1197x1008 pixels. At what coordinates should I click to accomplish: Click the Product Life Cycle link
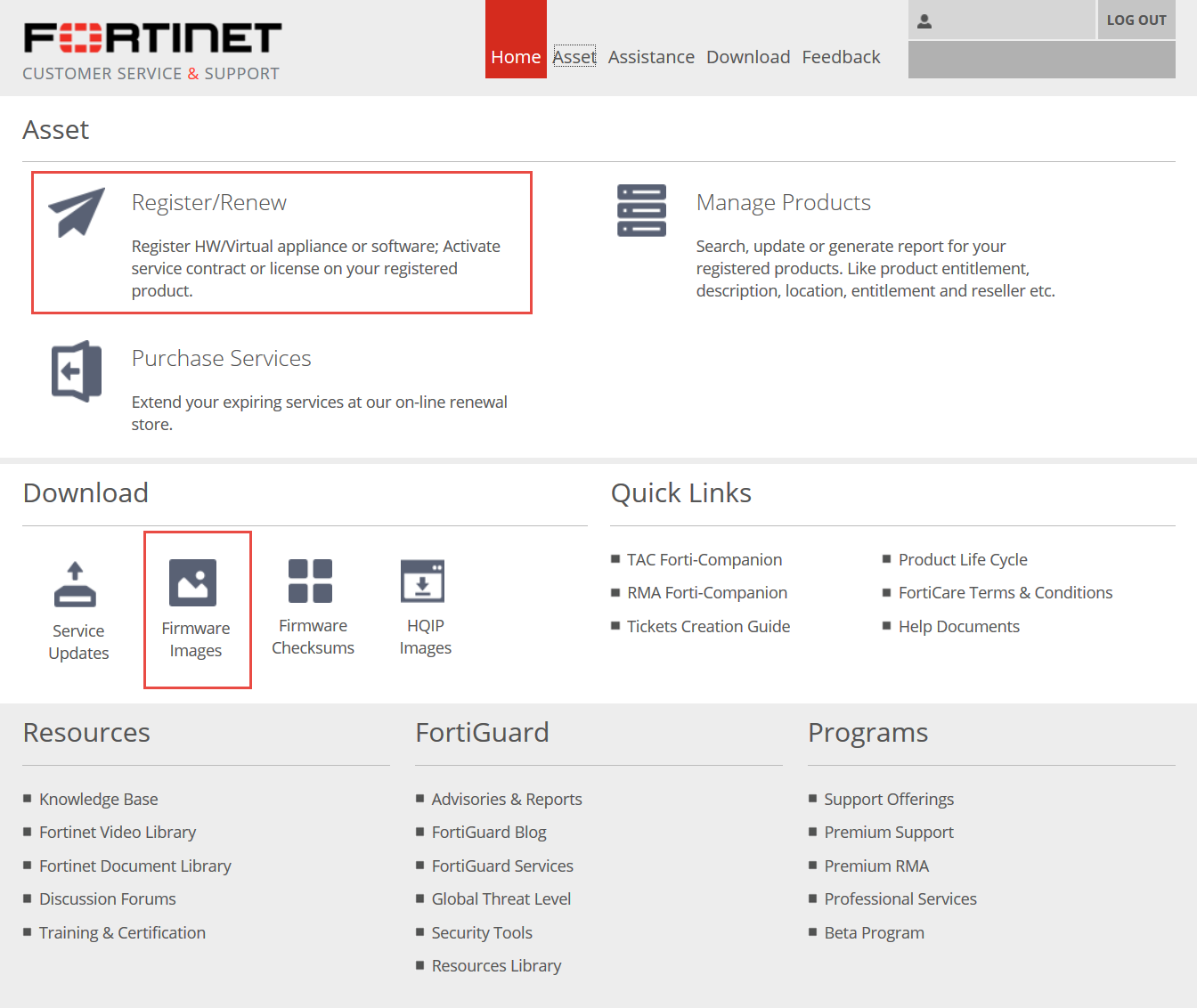pos(963,559)
